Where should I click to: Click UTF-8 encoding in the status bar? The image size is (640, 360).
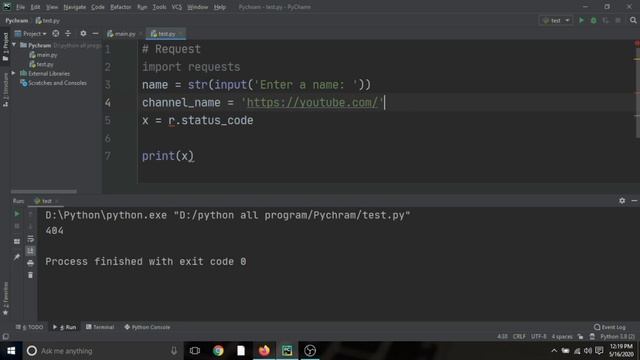point(538,337)
